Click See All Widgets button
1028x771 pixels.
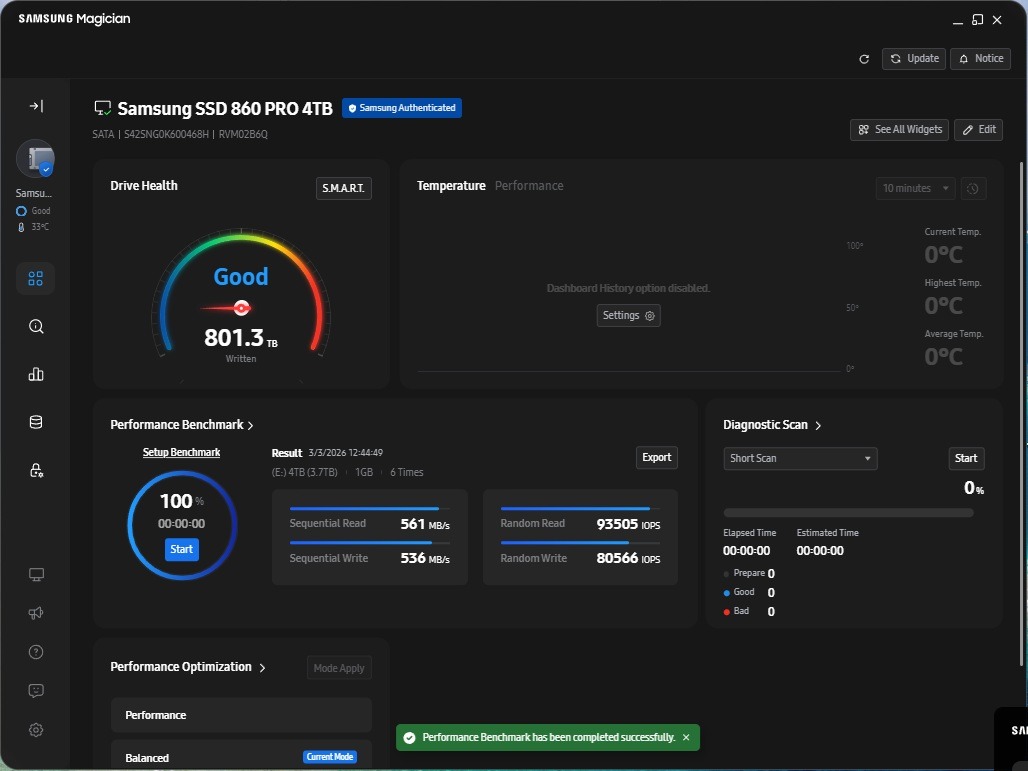[x=900, y=130]
